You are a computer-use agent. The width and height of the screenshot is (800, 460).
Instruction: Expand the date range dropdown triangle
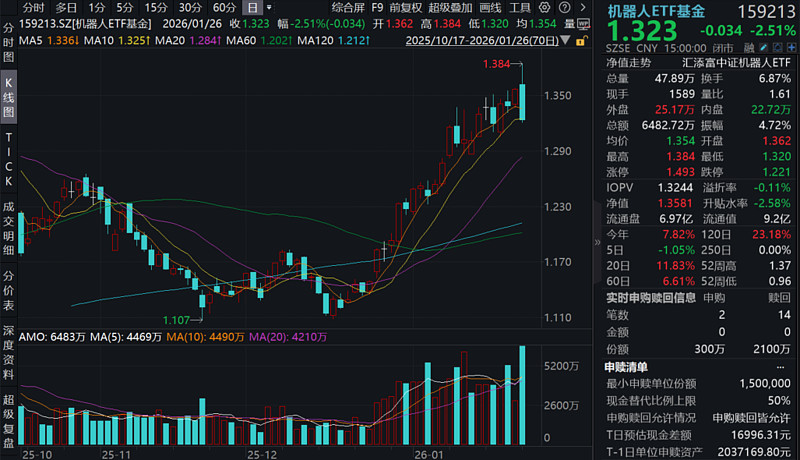[566, 40]
